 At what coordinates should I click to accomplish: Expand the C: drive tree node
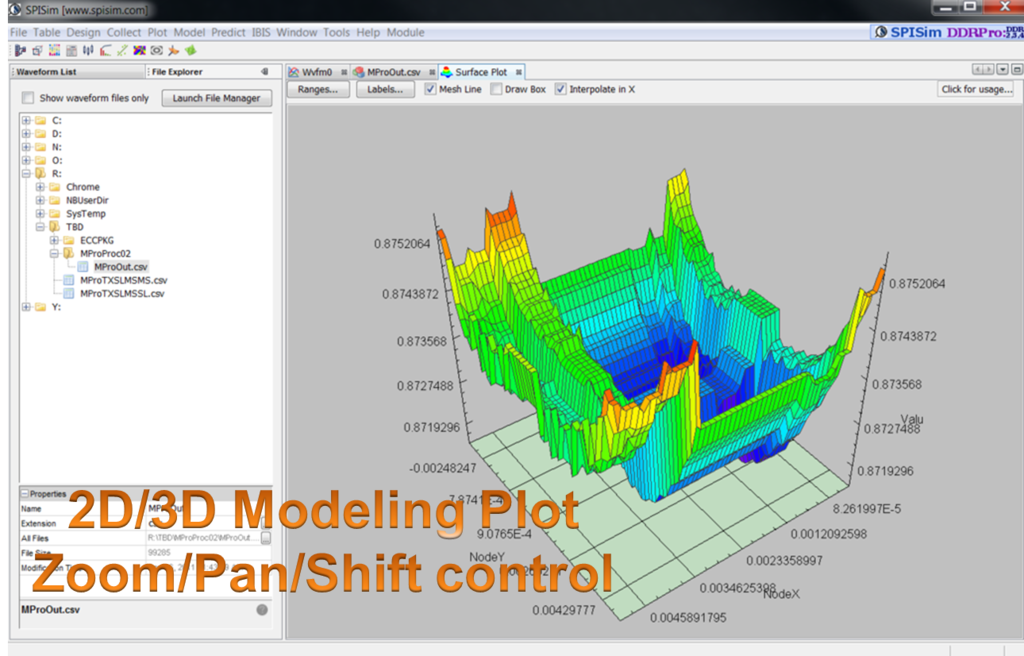click(x=26, y=120)
